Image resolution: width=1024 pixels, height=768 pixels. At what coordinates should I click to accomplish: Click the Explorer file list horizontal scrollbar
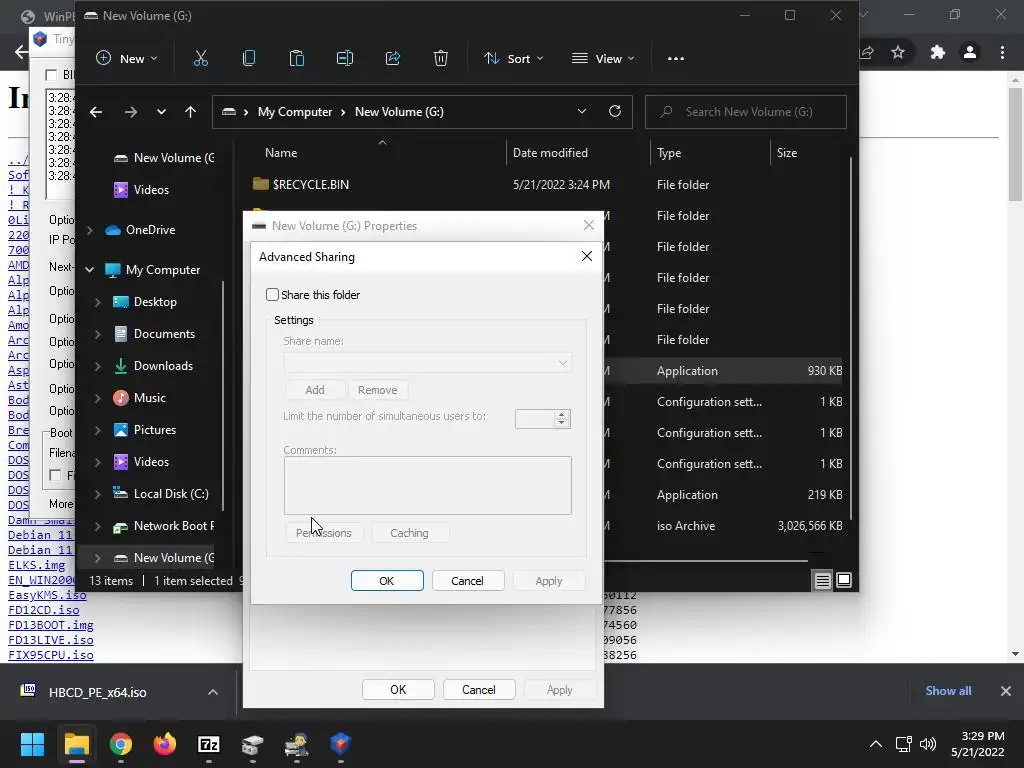tap(705, 560)
